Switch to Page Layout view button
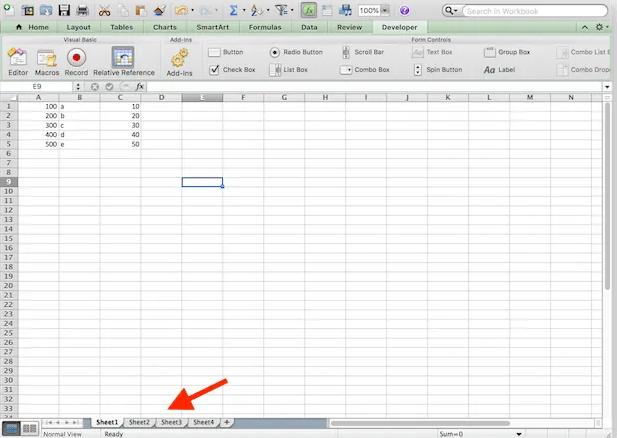The image size is (617, 438). point(29,428)
